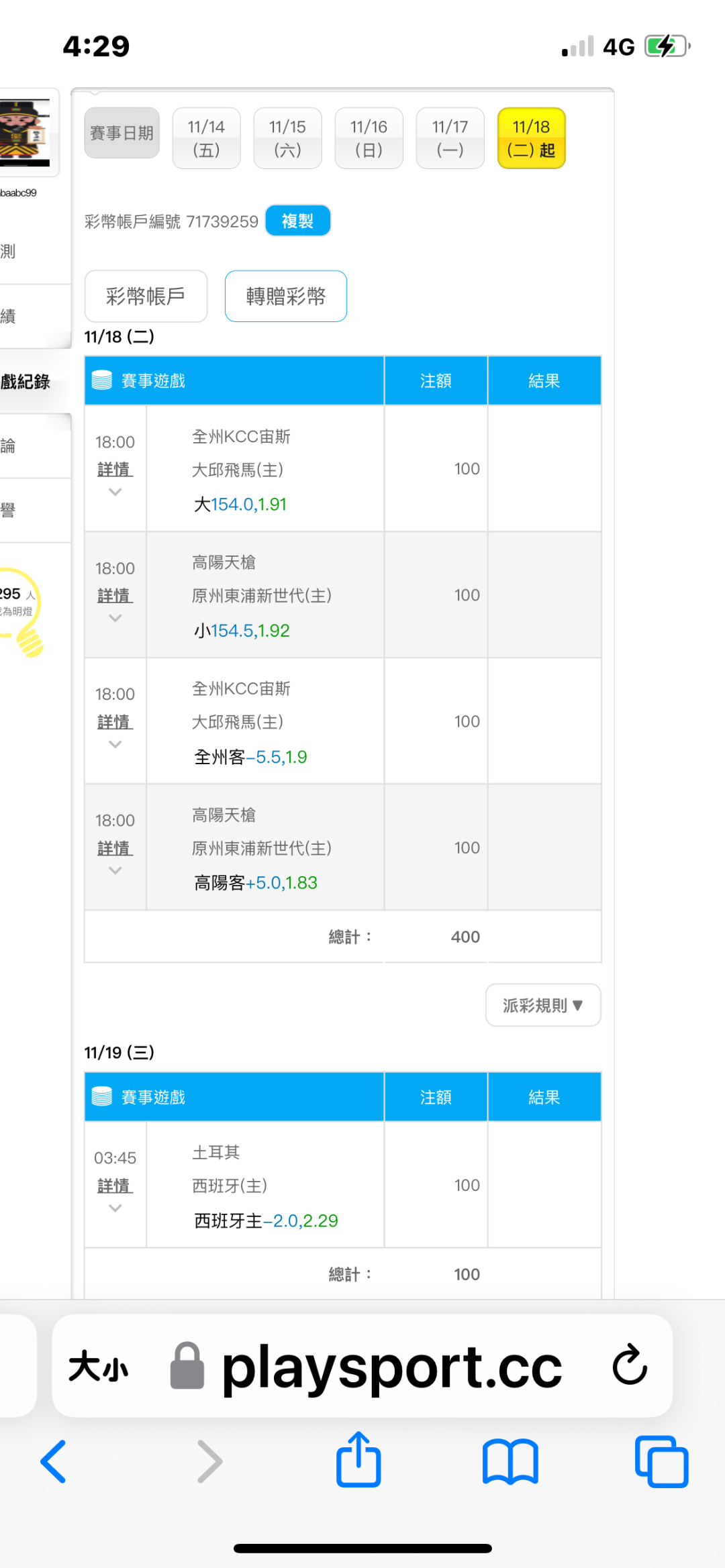The height and width of the screenshot is (1568, 725).
Task: Select the 11/16 (日) date
Action: click(x=369, y=138)
